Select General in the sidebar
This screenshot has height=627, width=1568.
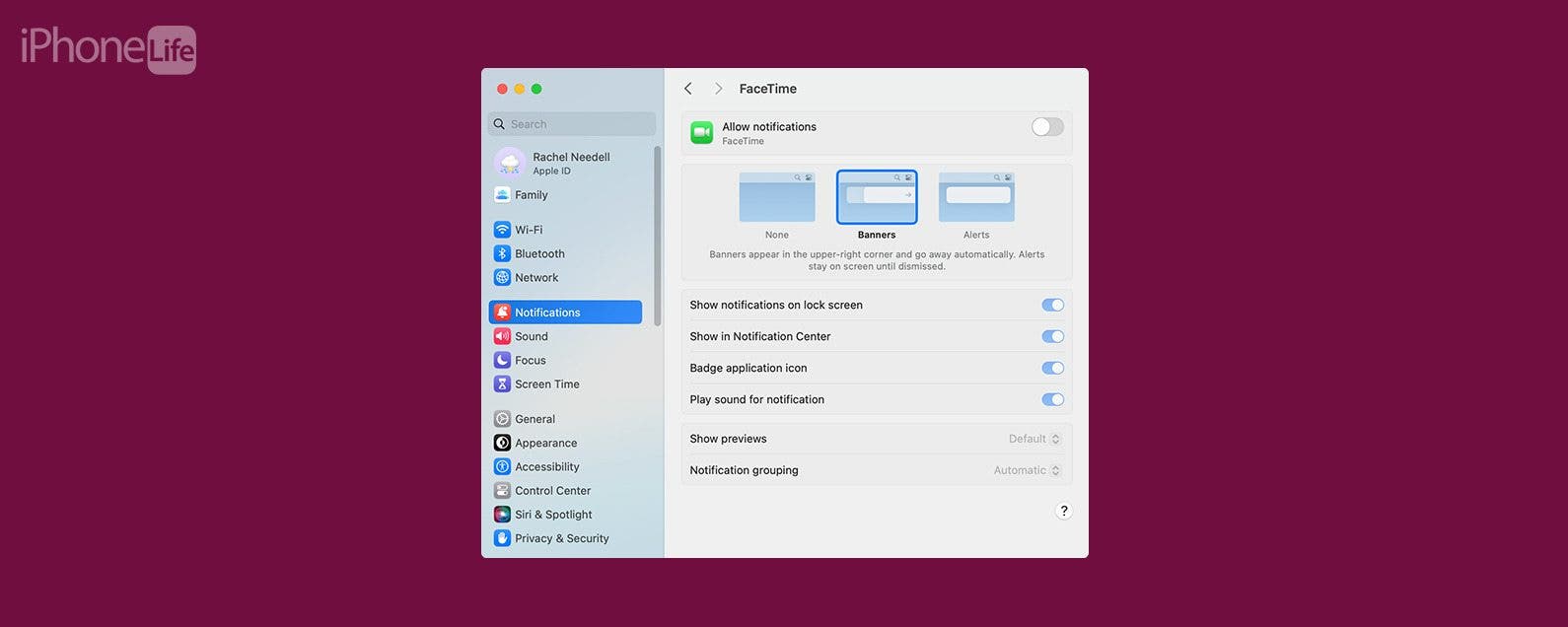[x=535, y=419]
